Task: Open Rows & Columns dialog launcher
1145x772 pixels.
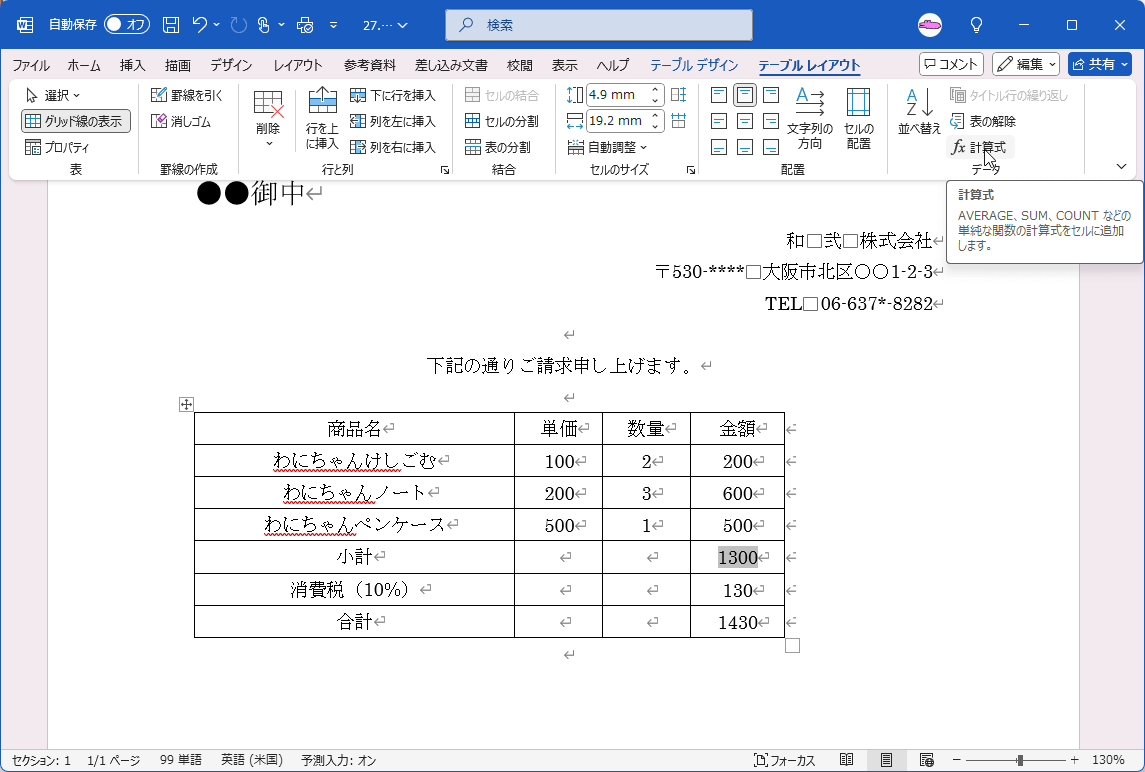Action: coord(444,169)
